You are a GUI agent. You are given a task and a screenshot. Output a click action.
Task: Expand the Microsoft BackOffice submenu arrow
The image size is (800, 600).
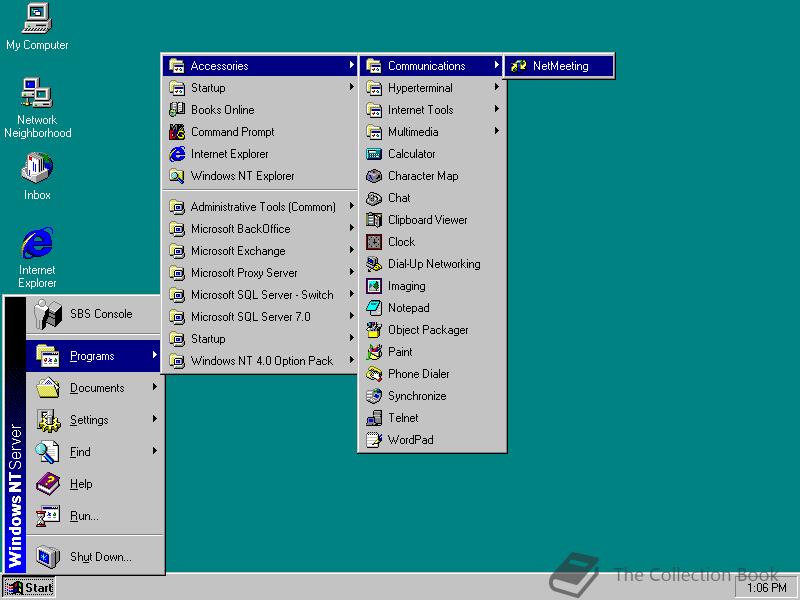pos(352,228)
